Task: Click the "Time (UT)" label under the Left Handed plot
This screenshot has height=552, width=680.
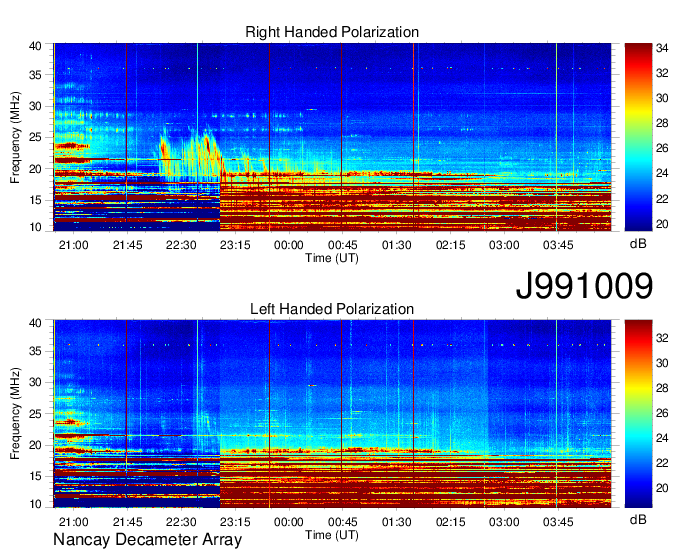Action: pyautogui.click(x=332, y=535)
